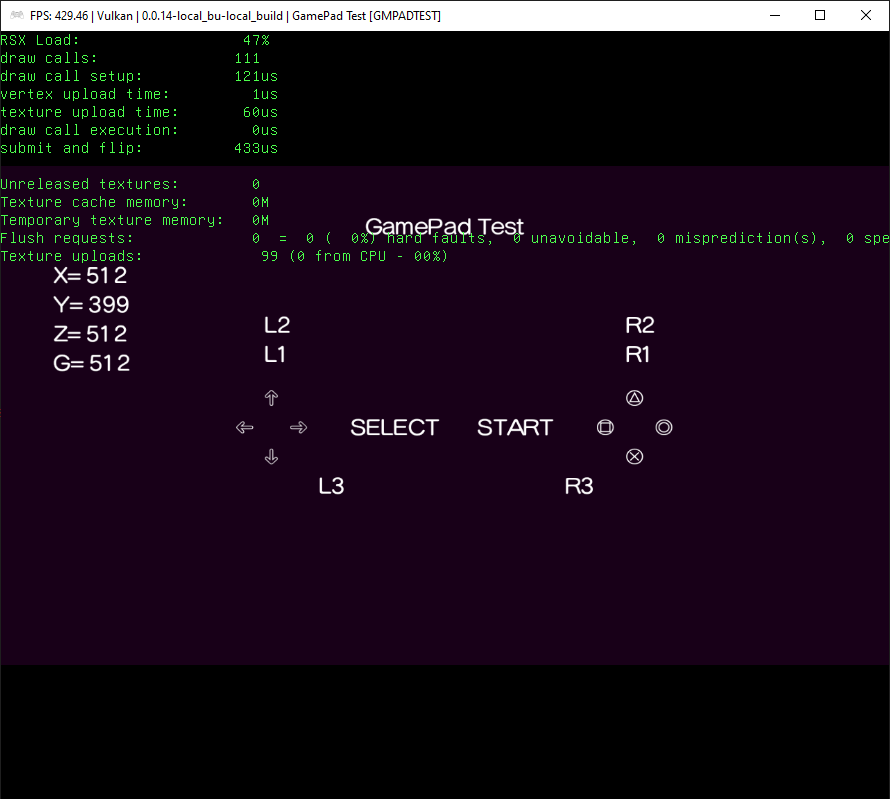Click the D-pad right arrow
Screen dimensions: 890x799
tap(298, 427)
